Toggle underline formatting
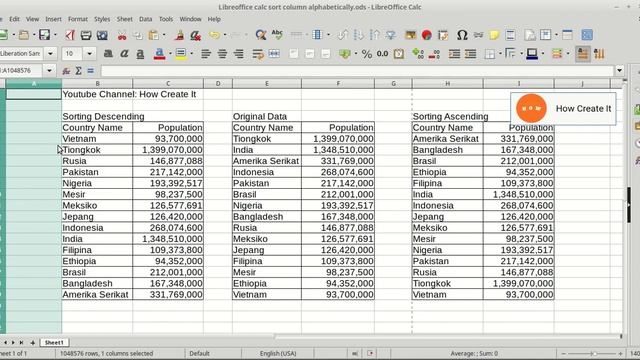 [x=140, y=54]
